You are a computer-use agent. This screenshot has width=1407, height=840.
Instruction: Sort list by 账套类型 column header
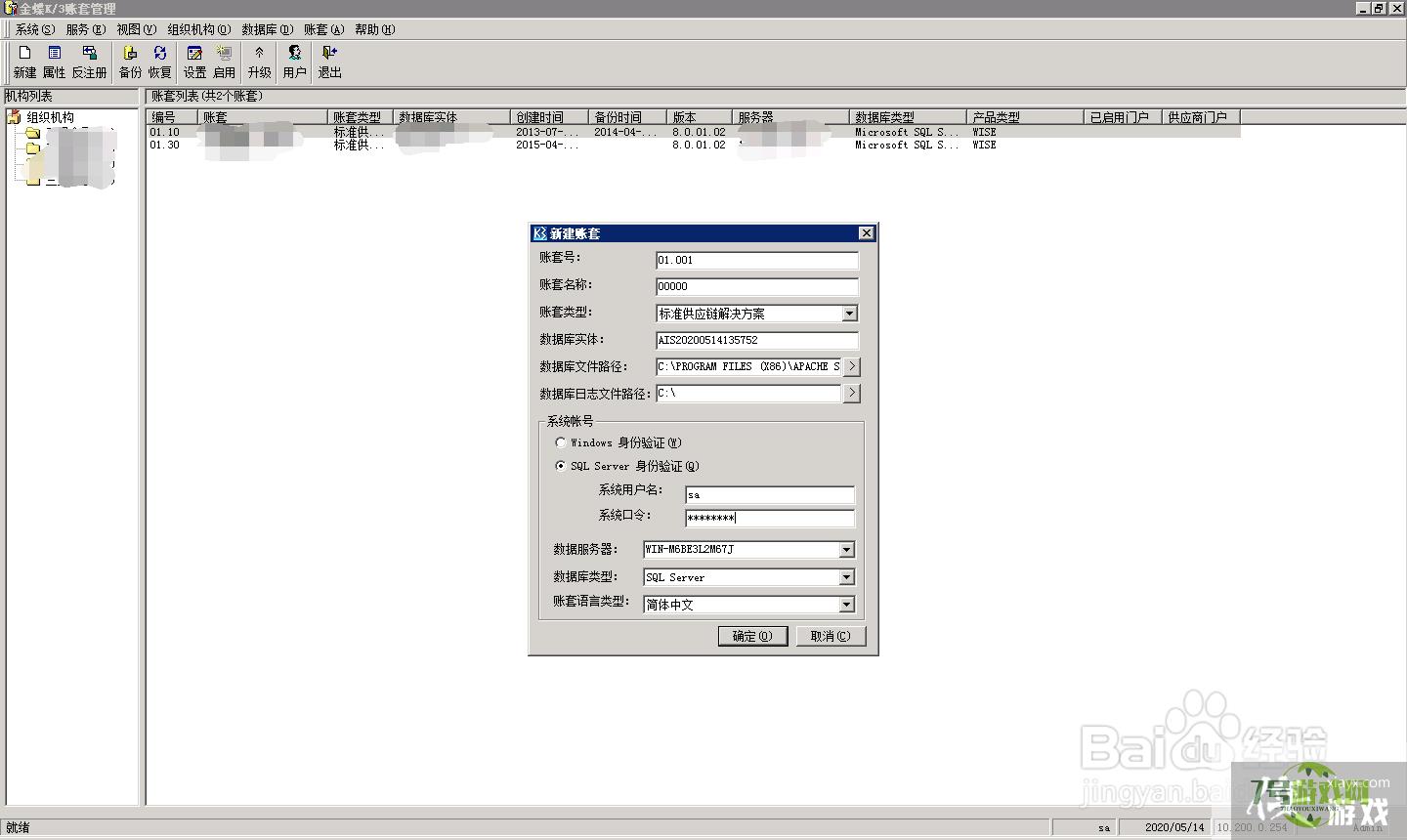(361, 117)
